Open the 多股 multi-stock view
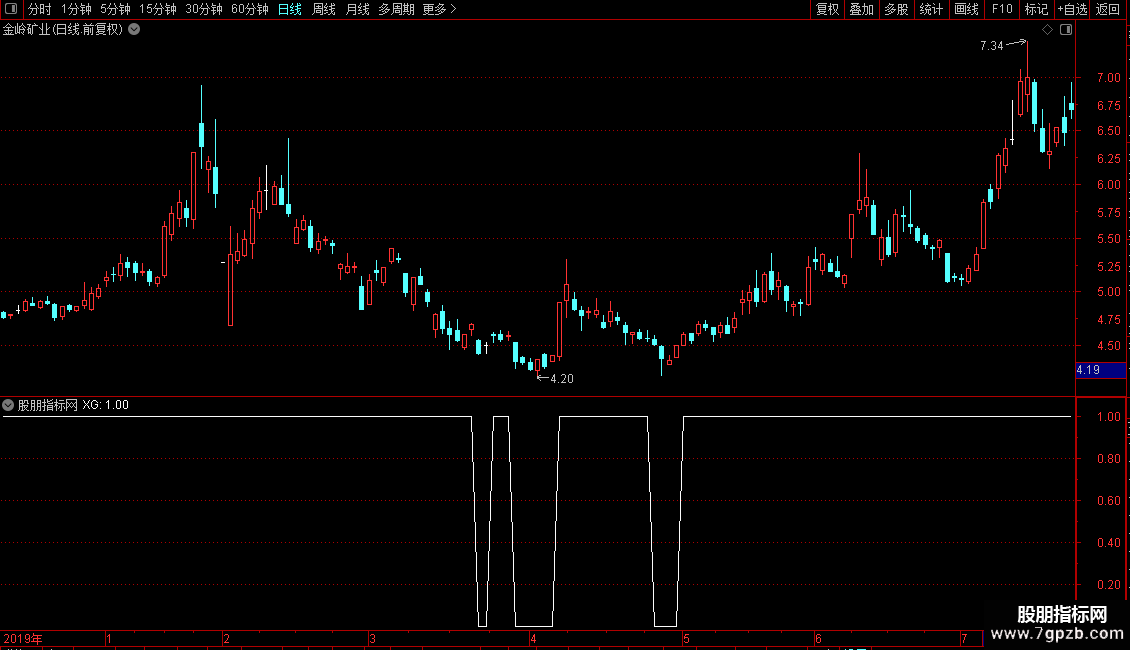Screen dimensions: 1130x650 pyautogui.click(x=896, y=9)
